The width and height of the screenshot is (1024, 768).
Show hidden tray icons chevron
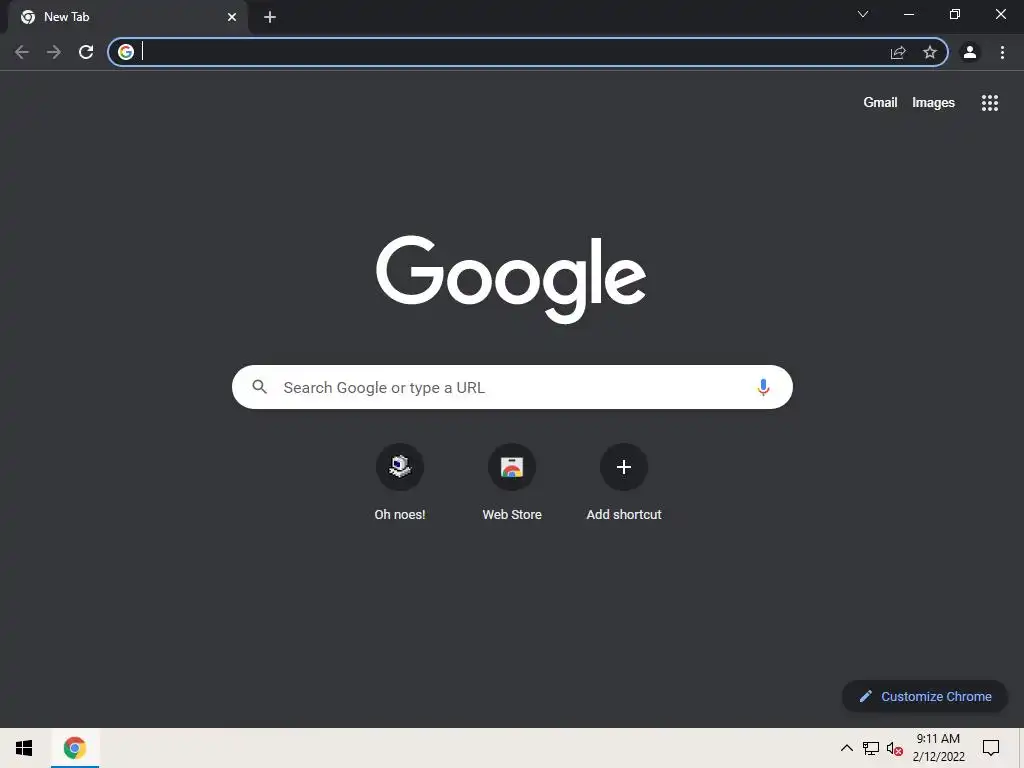846,748
